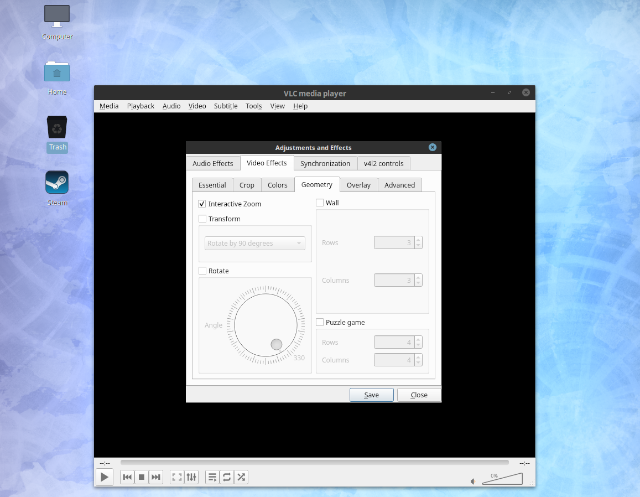640x497 pixels.
Task: Open the Colors sub-tab
Action: (278, 185)
